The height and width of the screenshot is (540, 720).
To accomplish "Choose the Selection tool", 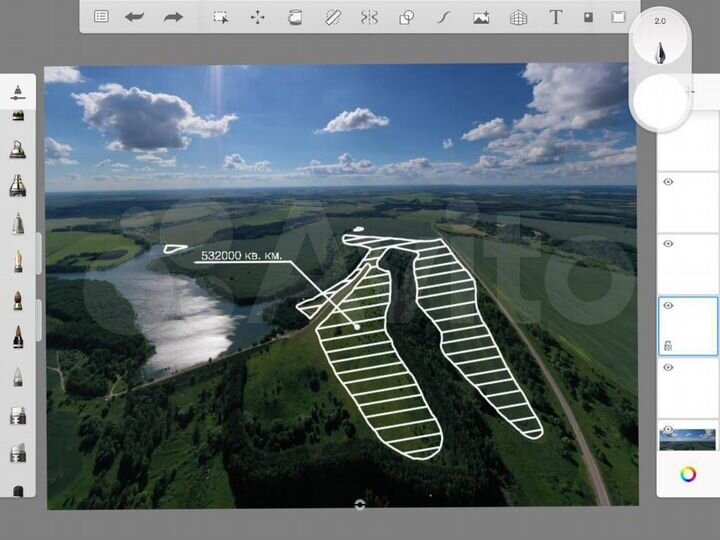I will tap(221, 17).
